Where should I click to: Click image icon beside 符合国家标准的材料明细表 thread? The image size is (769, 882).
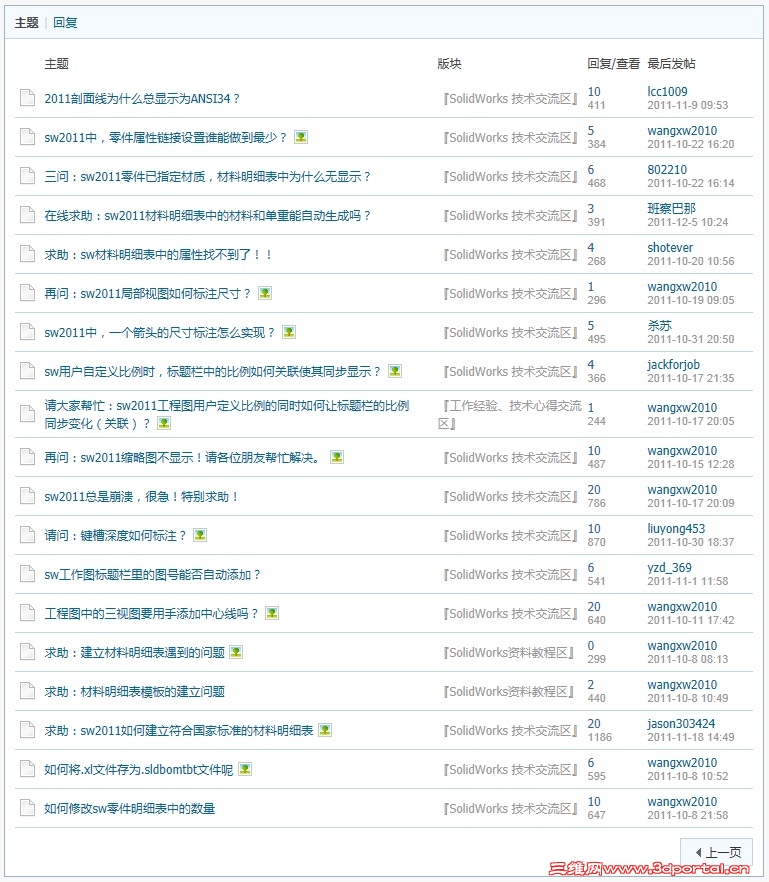click(325, 730)
